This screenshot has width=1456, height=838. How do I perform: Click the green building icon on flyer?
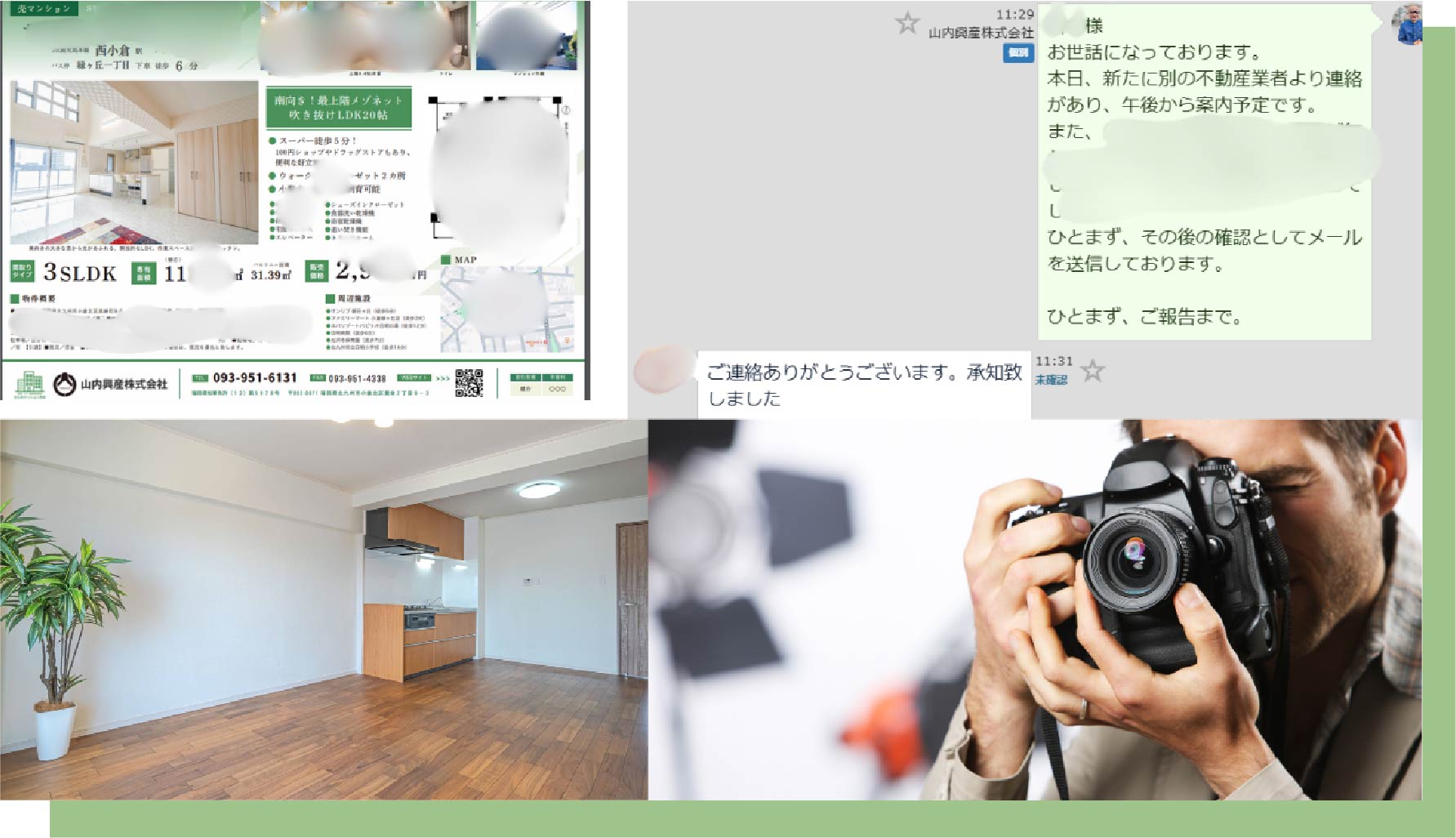[x=29, y=384]
